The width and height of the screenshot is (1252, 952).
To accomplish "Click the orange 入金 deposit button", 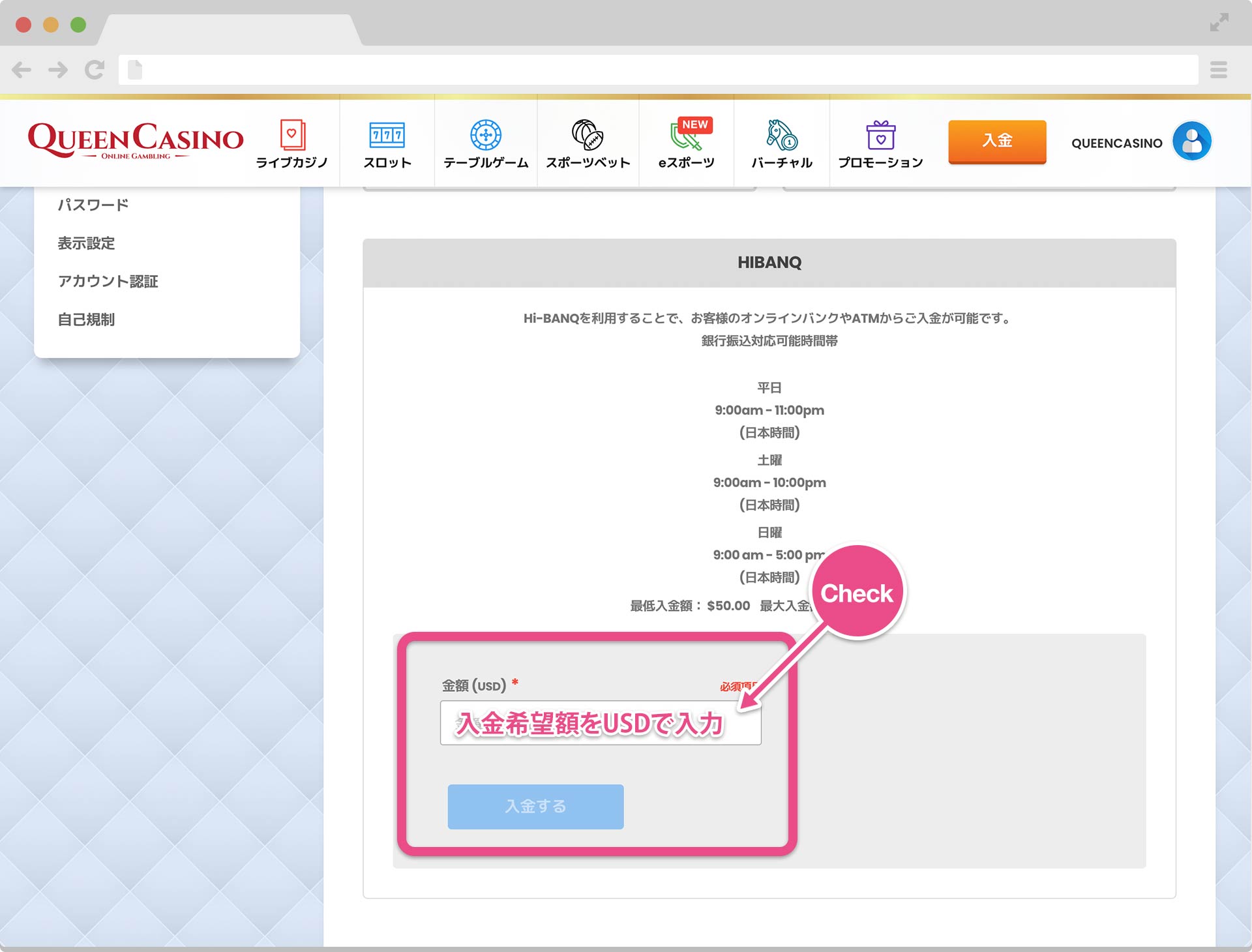I will [997, 141].
